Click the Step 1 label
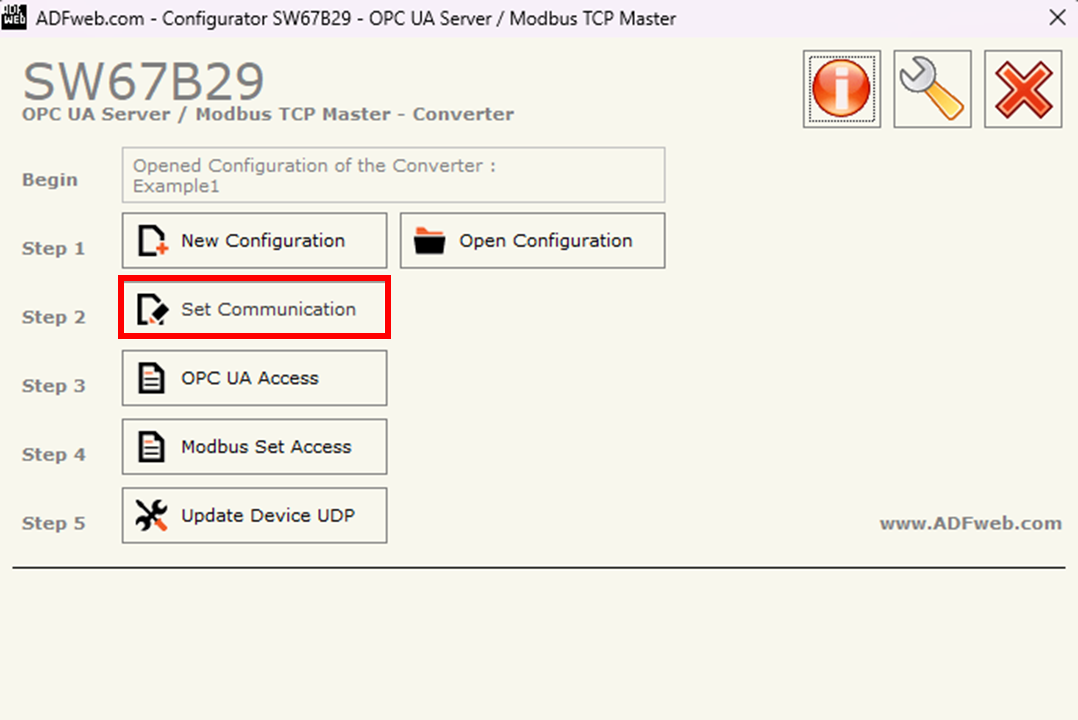This screenshot has height=720, width=1078. pos(54,248)
